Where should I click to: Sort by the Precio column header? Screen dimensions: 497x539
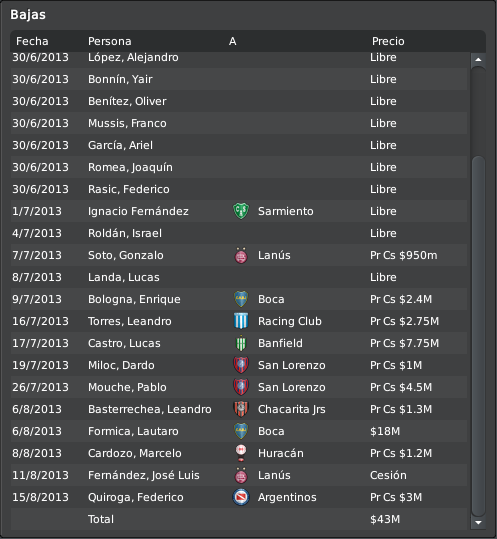(x=388, y=41)
